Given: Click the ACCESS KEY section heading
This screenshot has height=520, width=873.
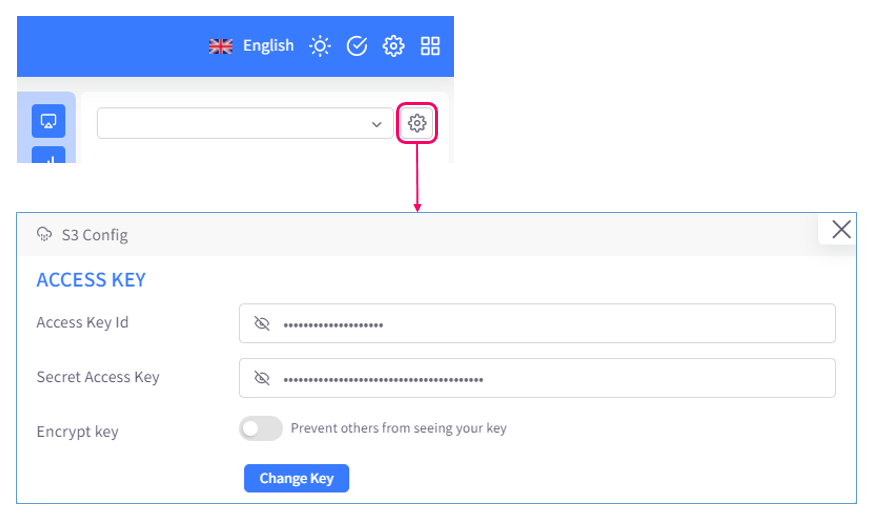Looking at the screenshot, I should tap(91, 280).
